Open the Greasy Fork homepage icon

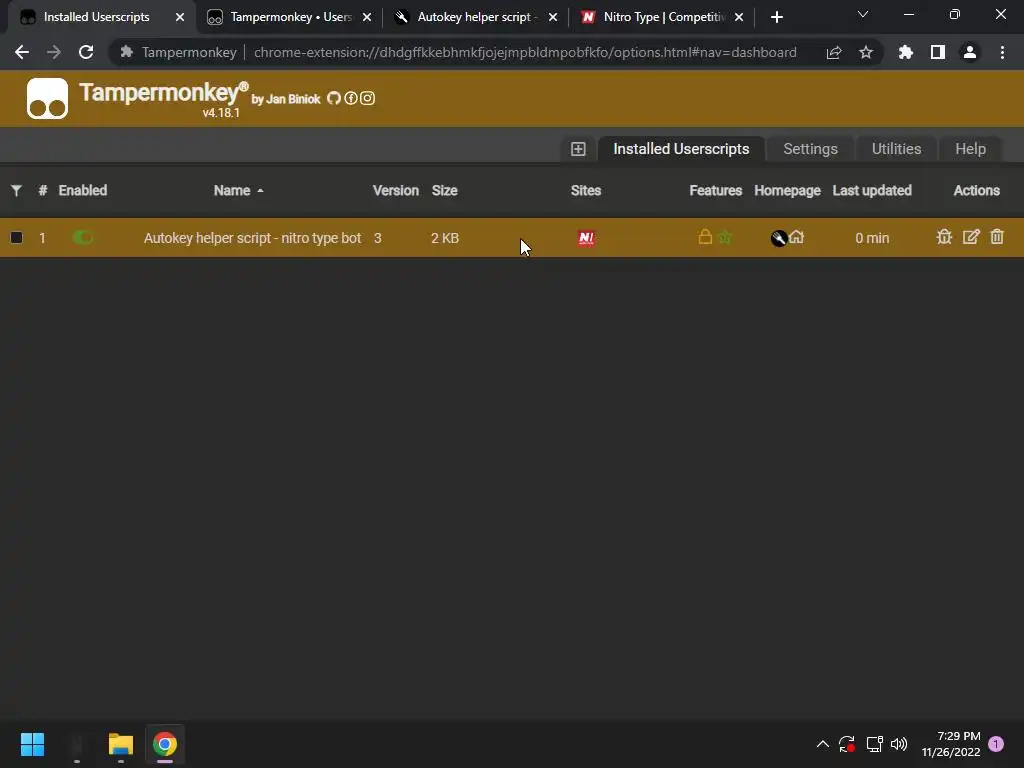[778, 238]
